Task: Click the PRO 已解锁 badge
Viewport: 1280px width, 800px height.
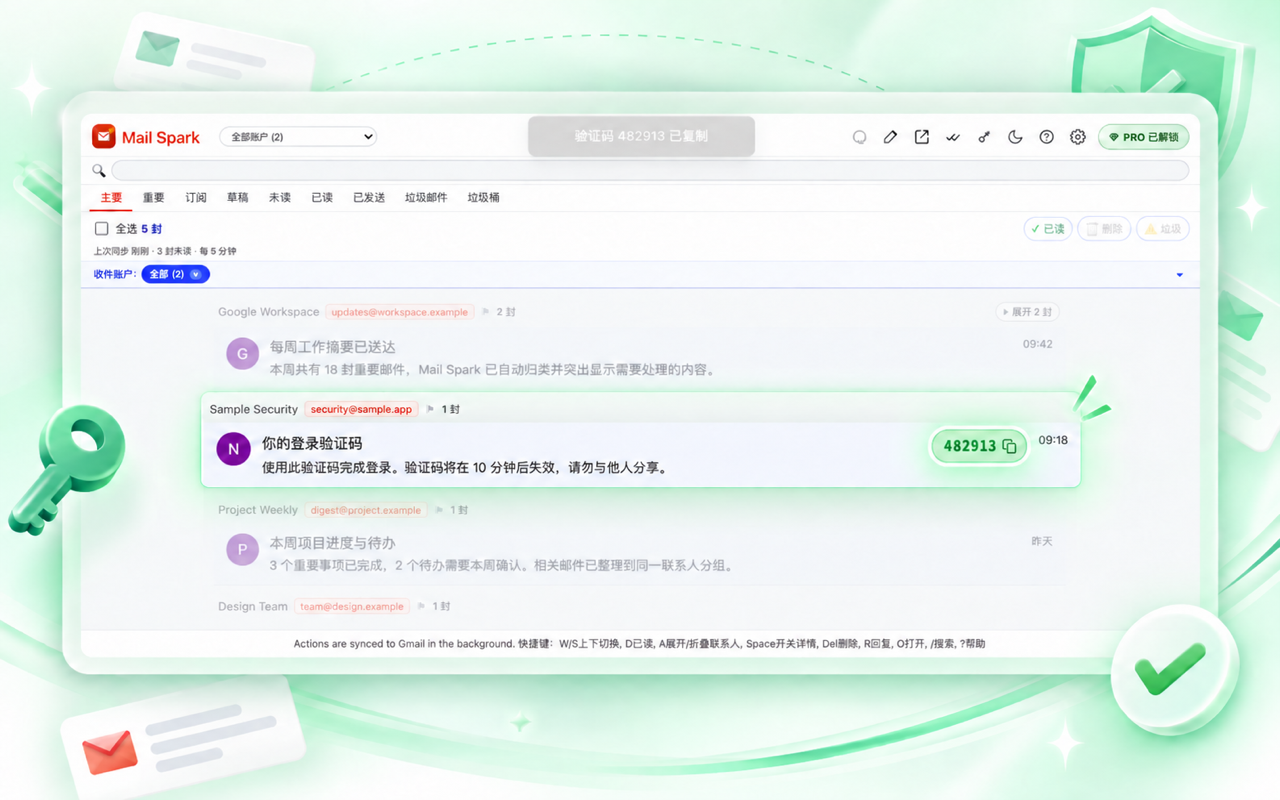Action: tap(1143, 137)
